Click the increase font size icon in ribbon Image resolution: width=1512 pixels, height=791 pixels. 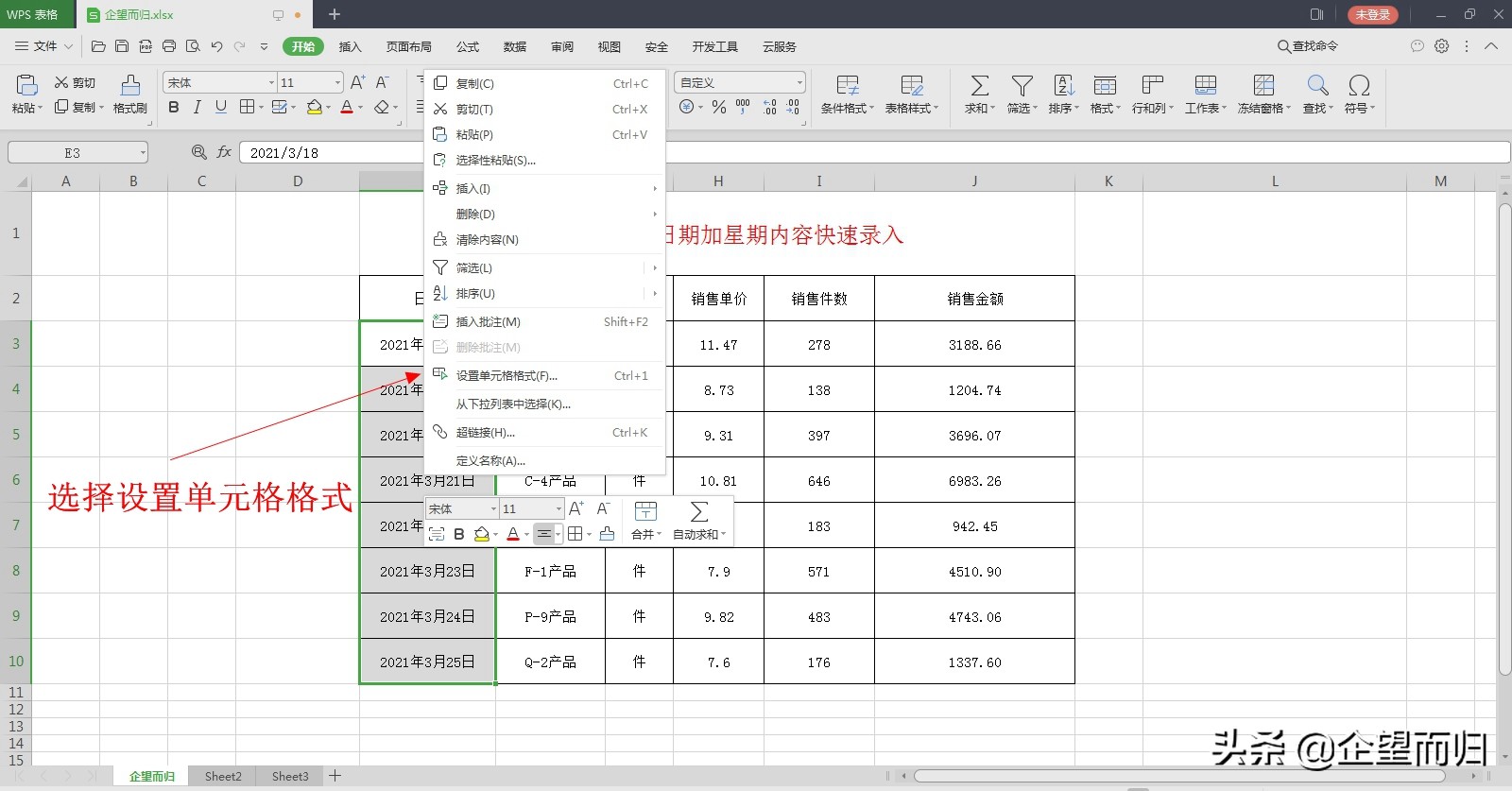pyautogui.click(x=357, y=83)
